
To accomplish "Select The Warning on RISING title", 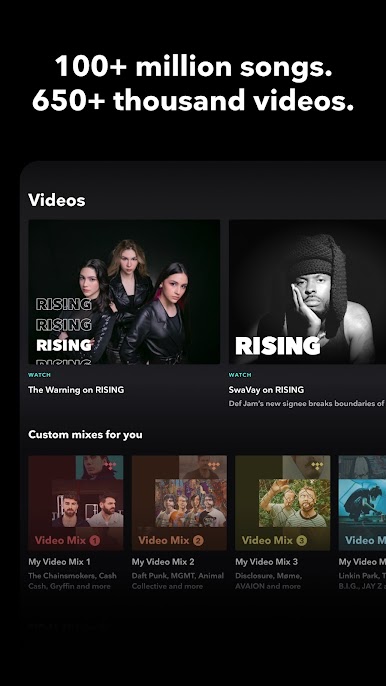I will point(76,389).
